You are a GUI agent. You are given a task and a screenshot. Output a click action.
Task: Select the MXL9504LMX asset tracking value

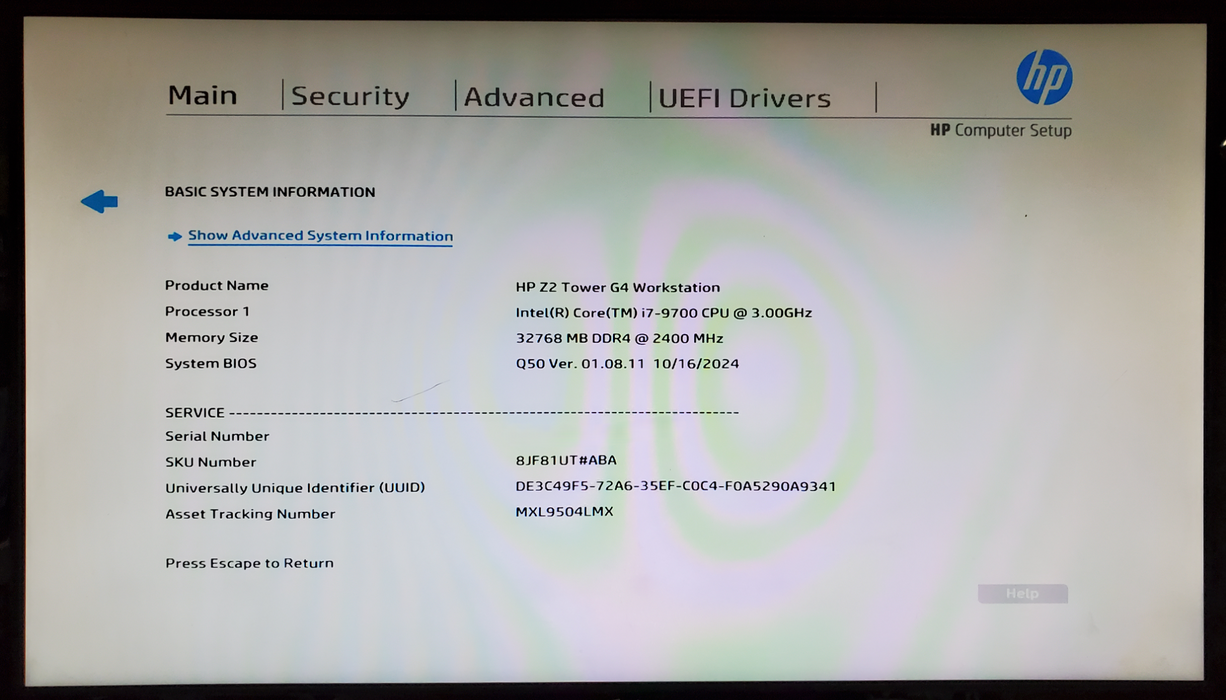pyautogui.click(x=565, y=512)
